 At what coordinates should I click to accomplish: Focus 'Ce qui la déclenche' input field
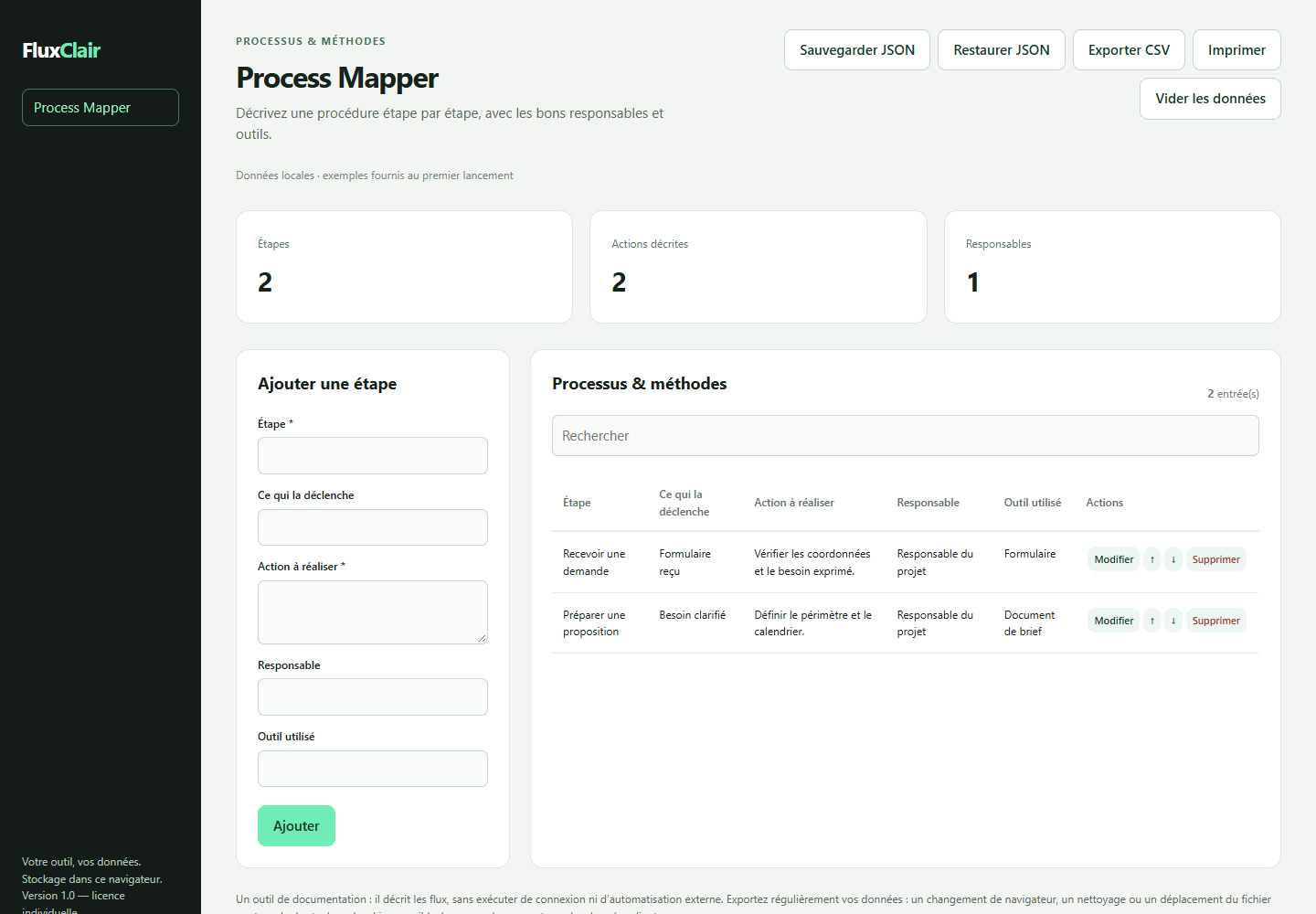(x=373, y=527)
